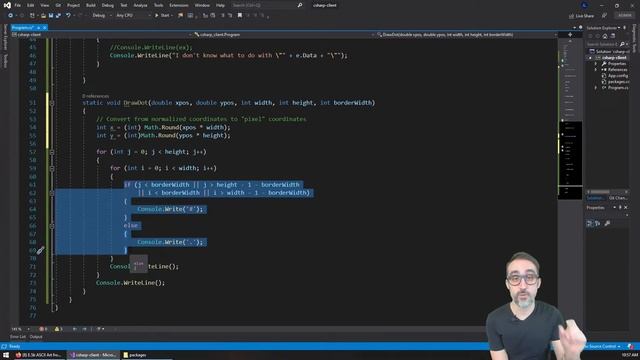640x360 pixels.
Task: Click the Save All toolbar icon
Action: pyautogui.click(x=58, y=16)
